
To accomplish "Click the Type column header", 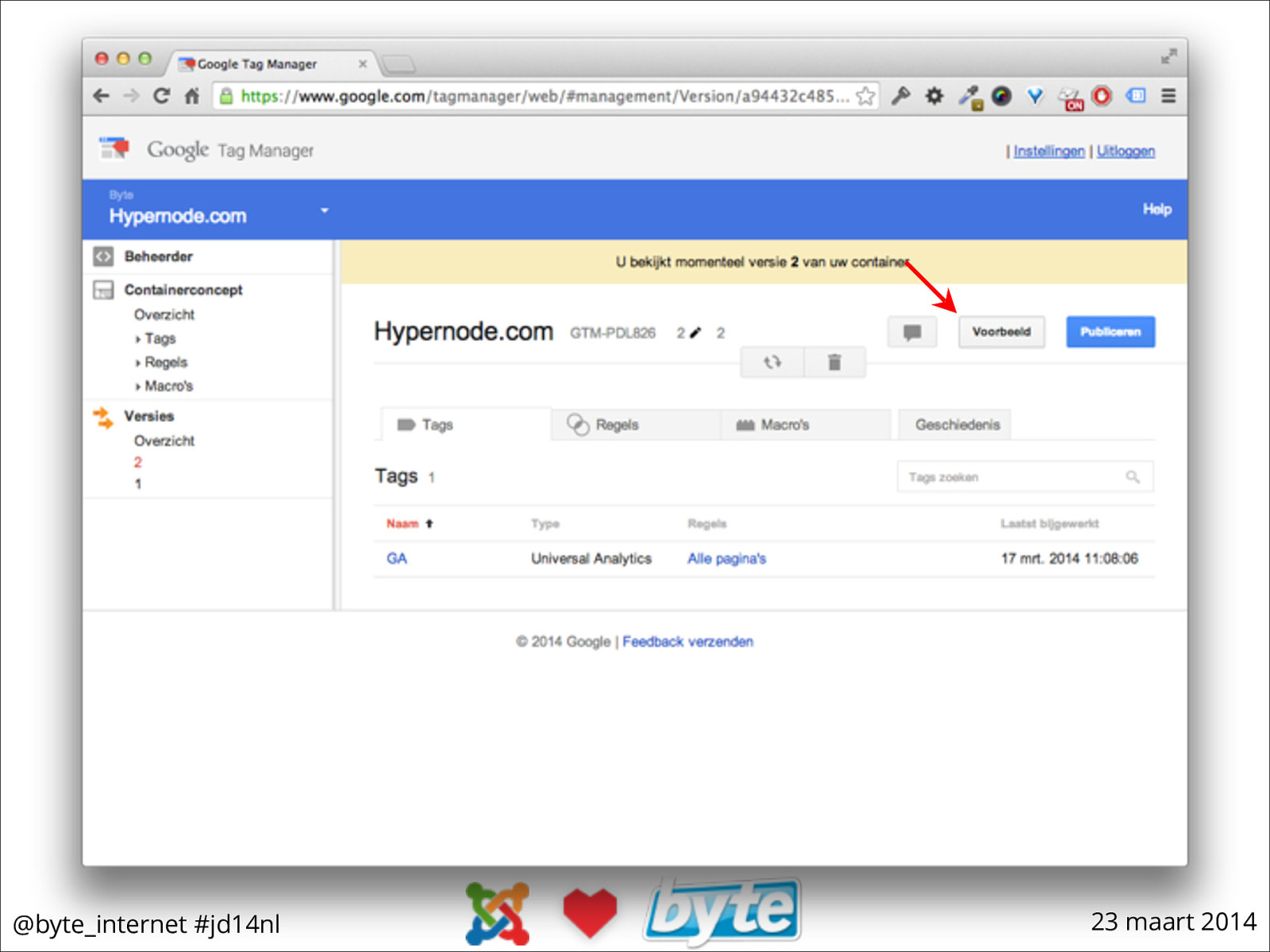I will (x=545, y=524).
